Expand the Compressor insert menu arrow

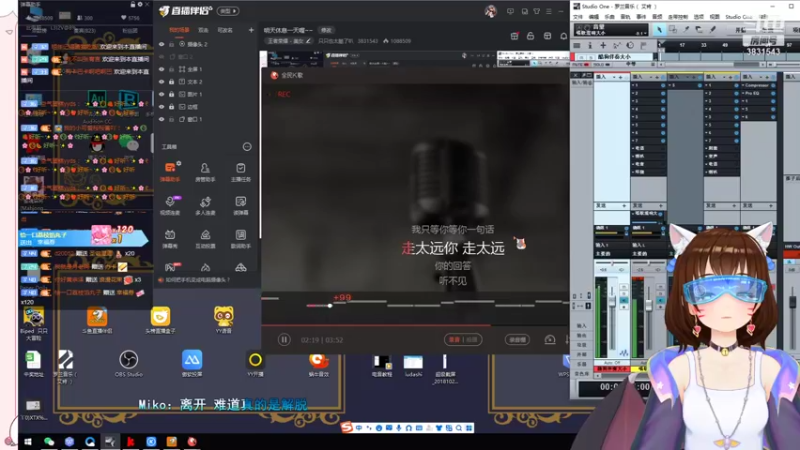click(x=743, y=86)
